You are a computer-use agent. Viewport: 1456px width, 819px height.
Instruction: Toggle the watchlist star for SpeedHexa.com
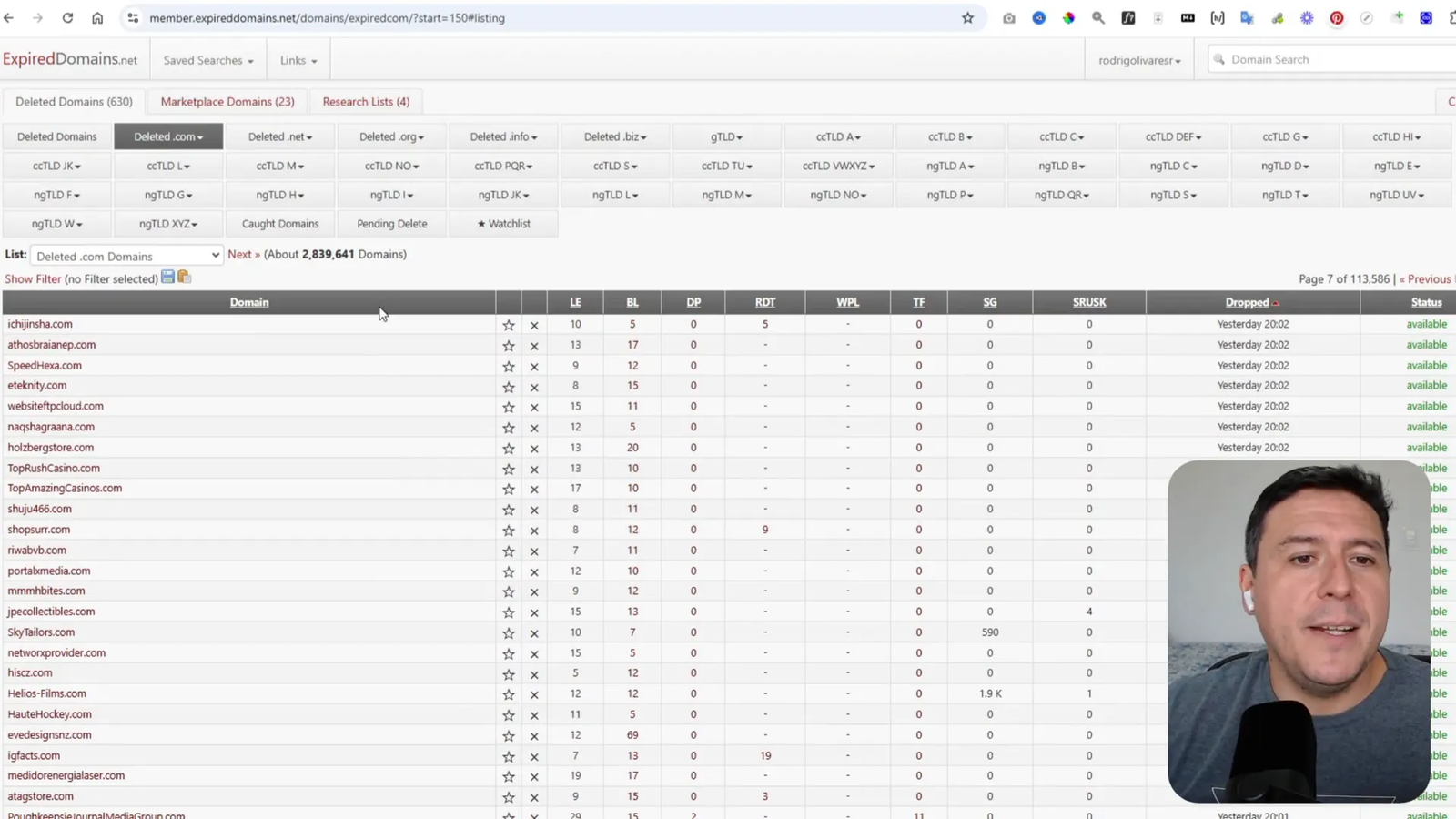coord(509,366)
